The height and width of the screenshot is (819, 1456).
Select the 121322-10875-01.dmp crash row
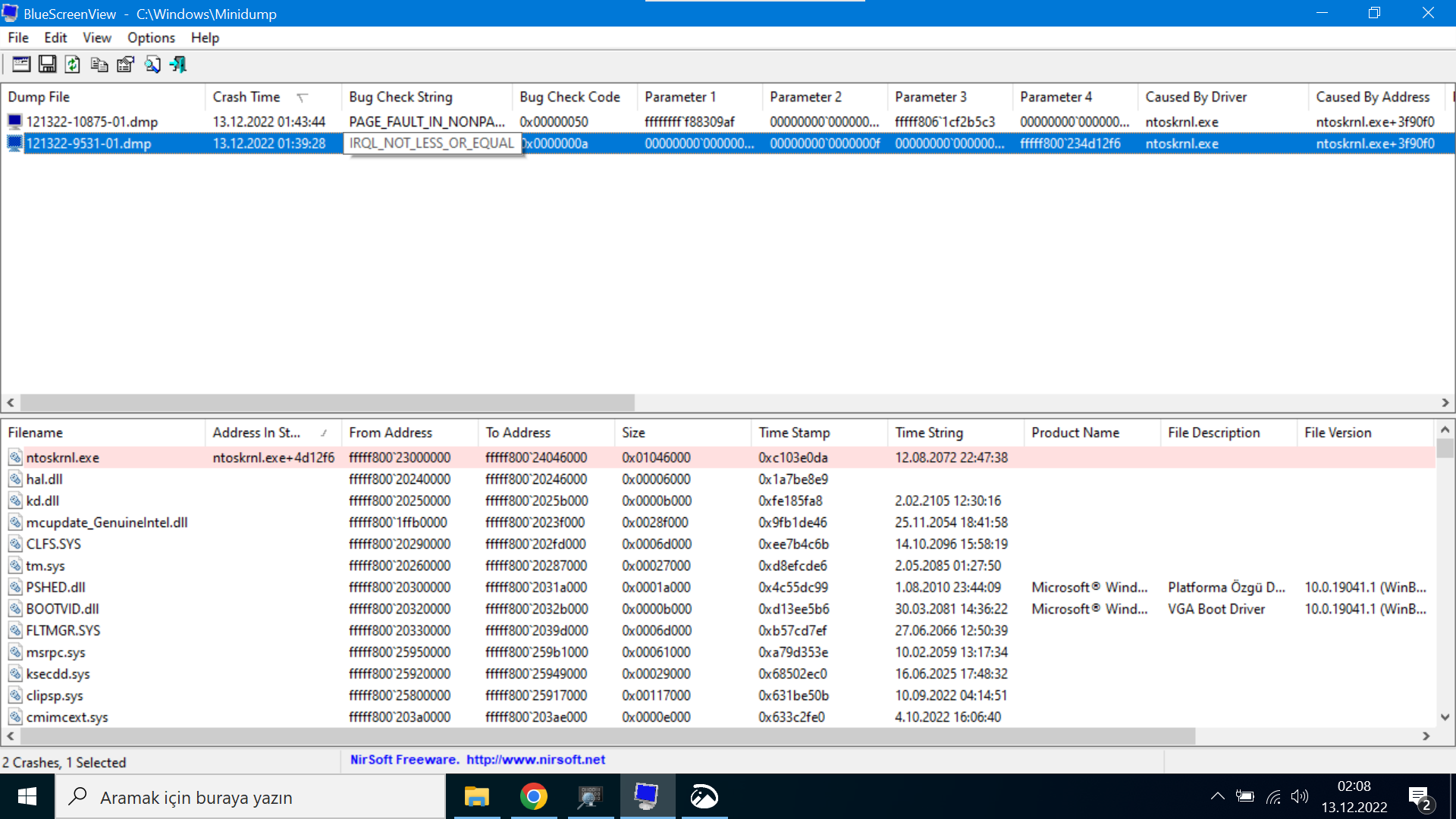pos(92,122)
